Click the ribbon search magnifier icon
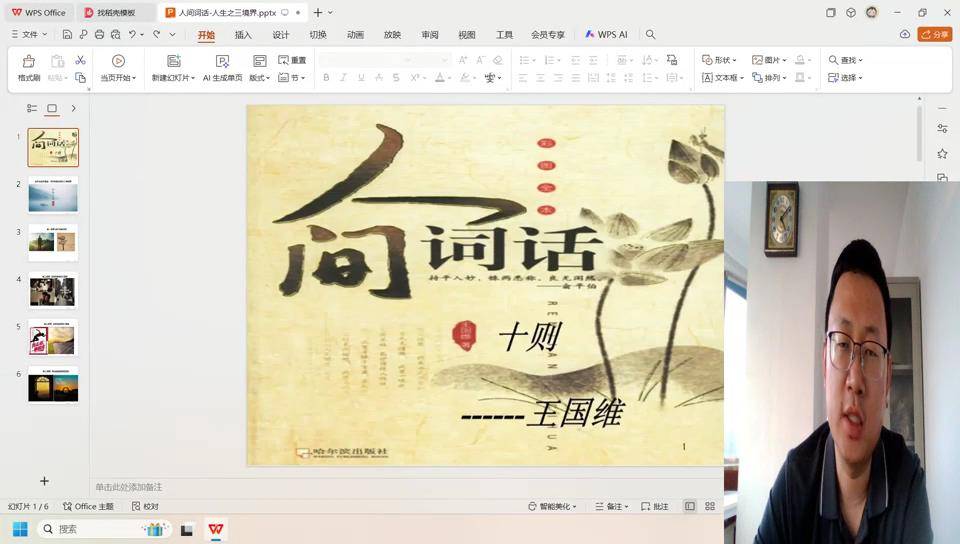The image size is (960, 544). pos(650,34)
